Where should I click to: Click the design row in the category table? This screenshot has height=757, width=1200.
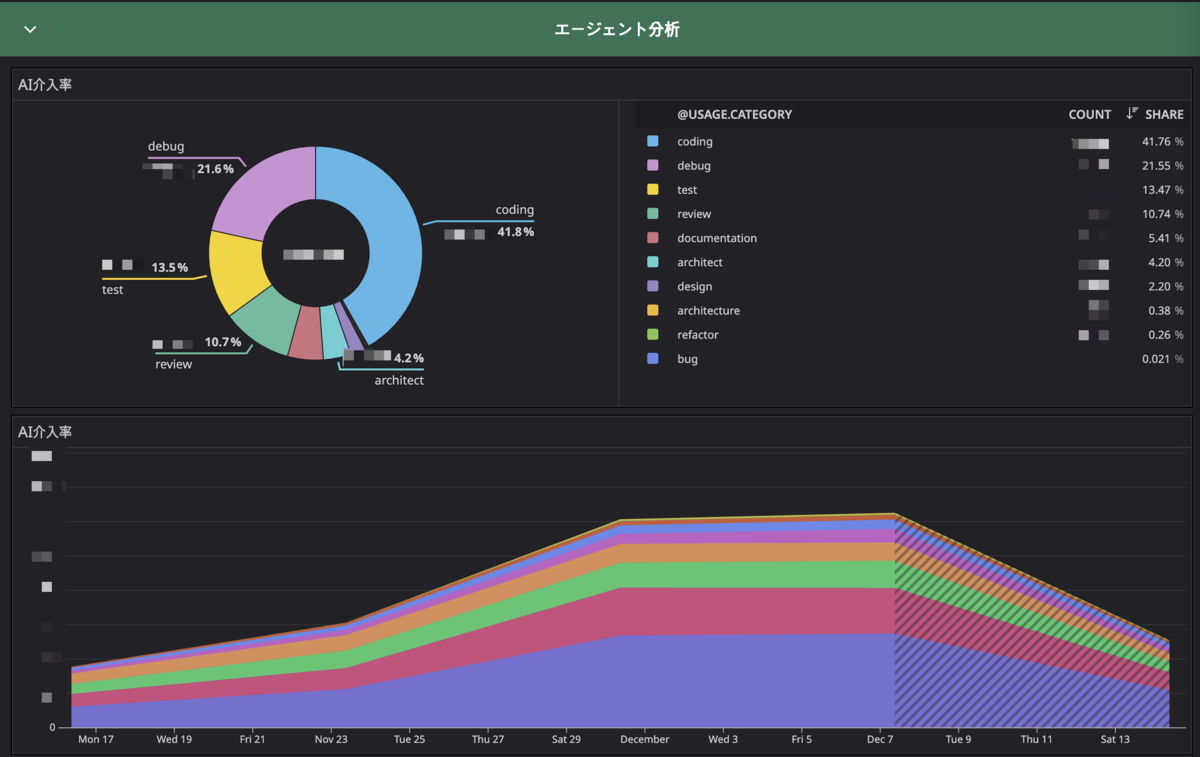(x=912, y=286)
